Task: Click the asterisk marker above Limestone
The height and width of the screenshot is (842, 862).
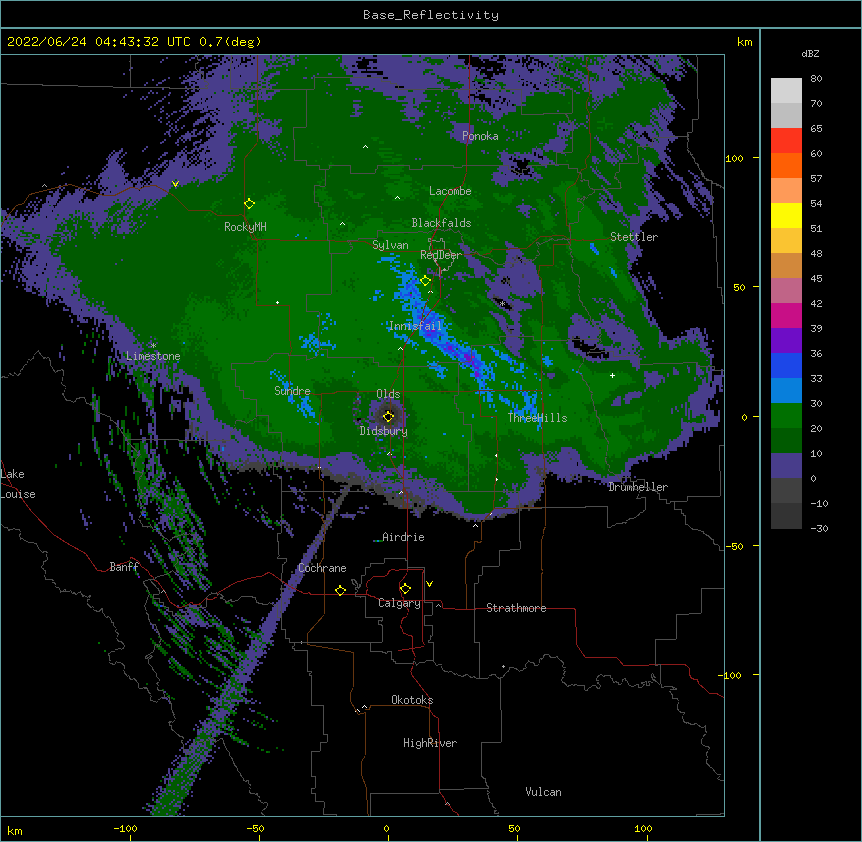Action: click(153, 346)
